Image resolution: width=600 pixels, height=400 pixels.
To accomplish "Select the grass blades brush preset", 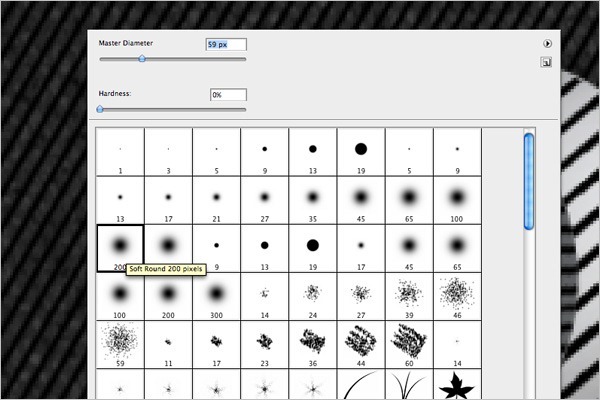I will (409, 385).
